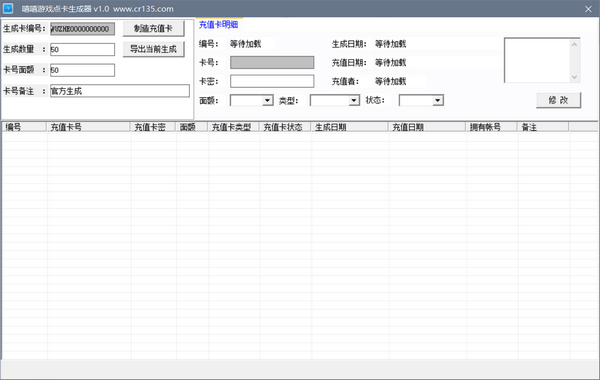Click the app icon in the title bar
Viewport: 600px width, 380px height.
[8, 8]
